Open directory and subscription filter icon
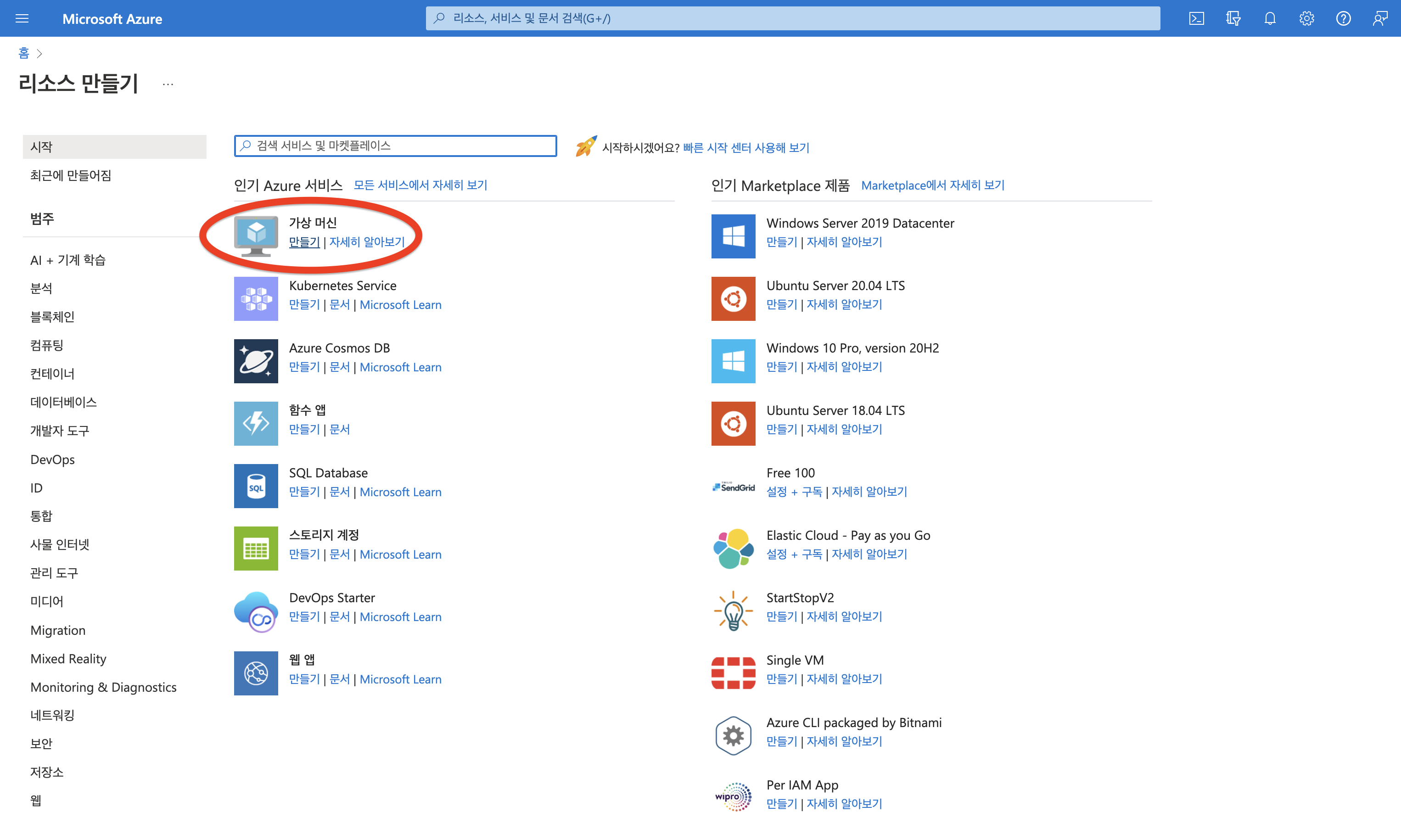Screen dimensions: 1401x840 point(1233,19)
